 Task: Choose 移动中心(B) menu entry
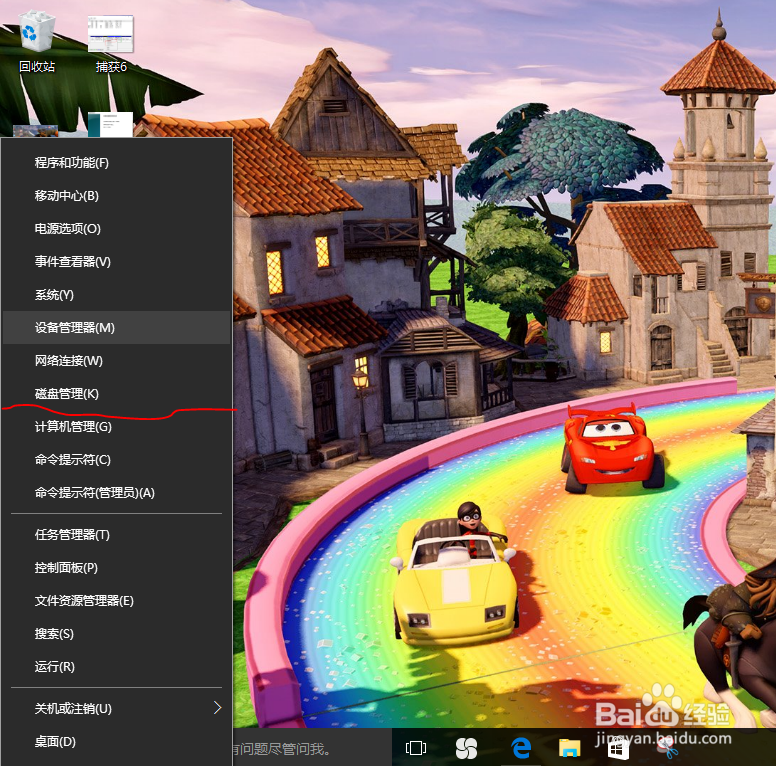[x=117, y=195]
